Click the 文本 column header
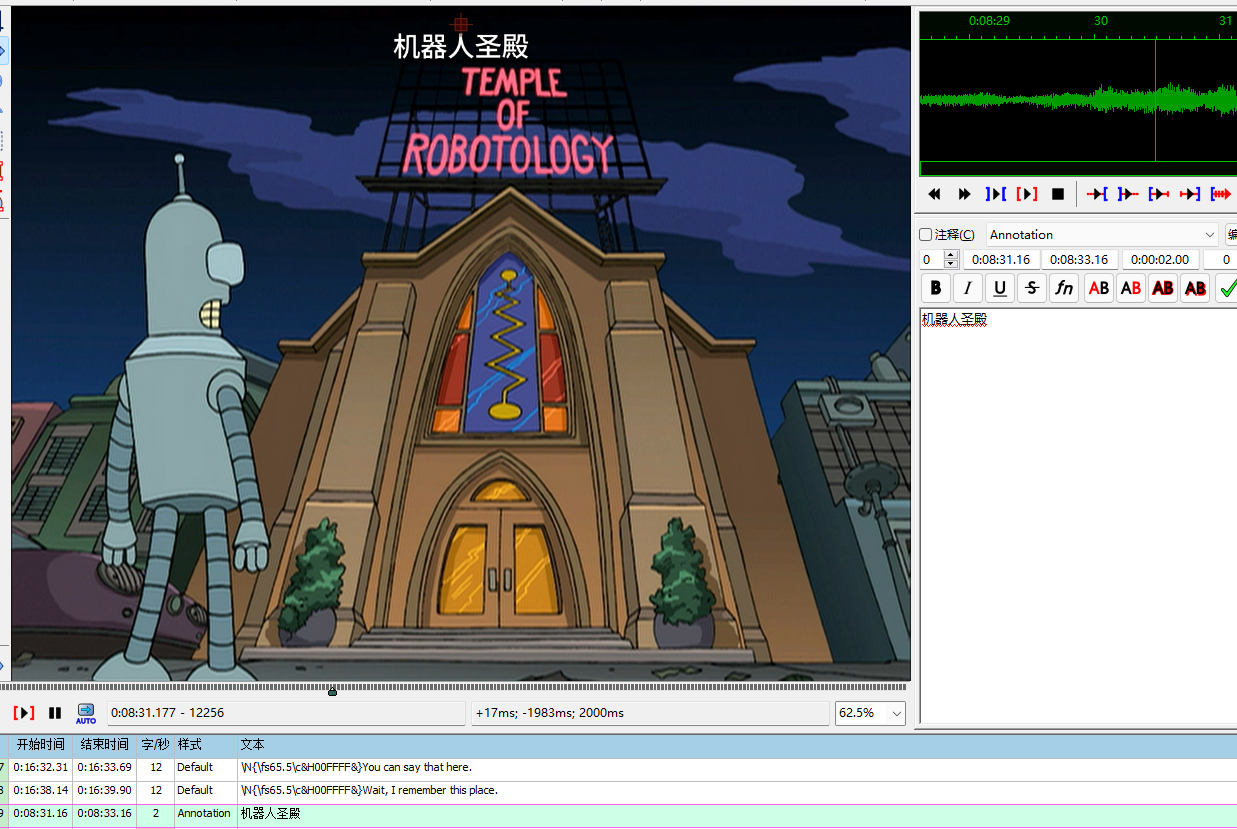Image resolution: width=1237 pixels, height=829 pixels. pyautogui.click(x=252, y=745)
